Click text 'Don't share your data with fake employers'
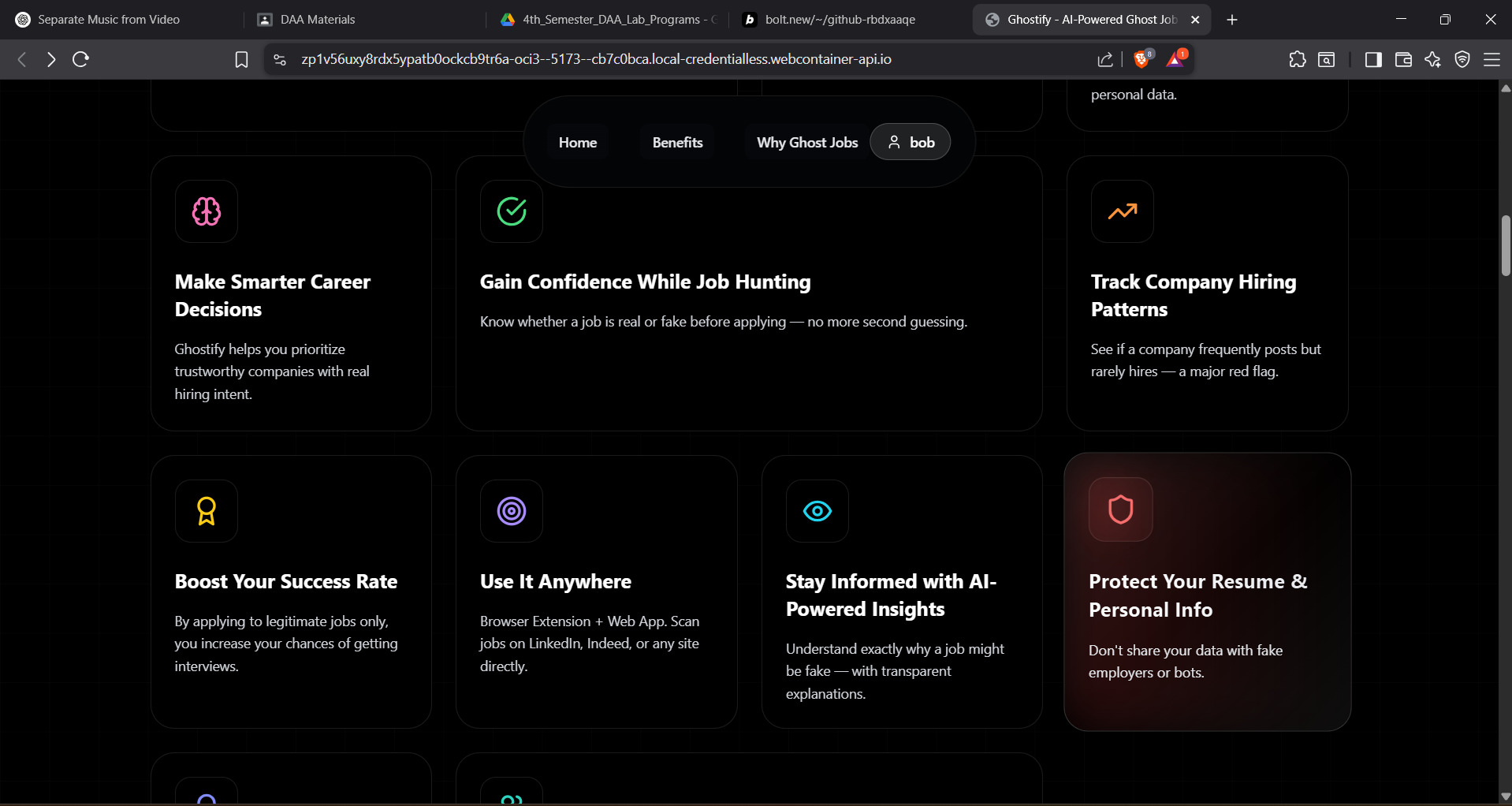Viewport: 1512px width, 806px height. [1186, 662]
